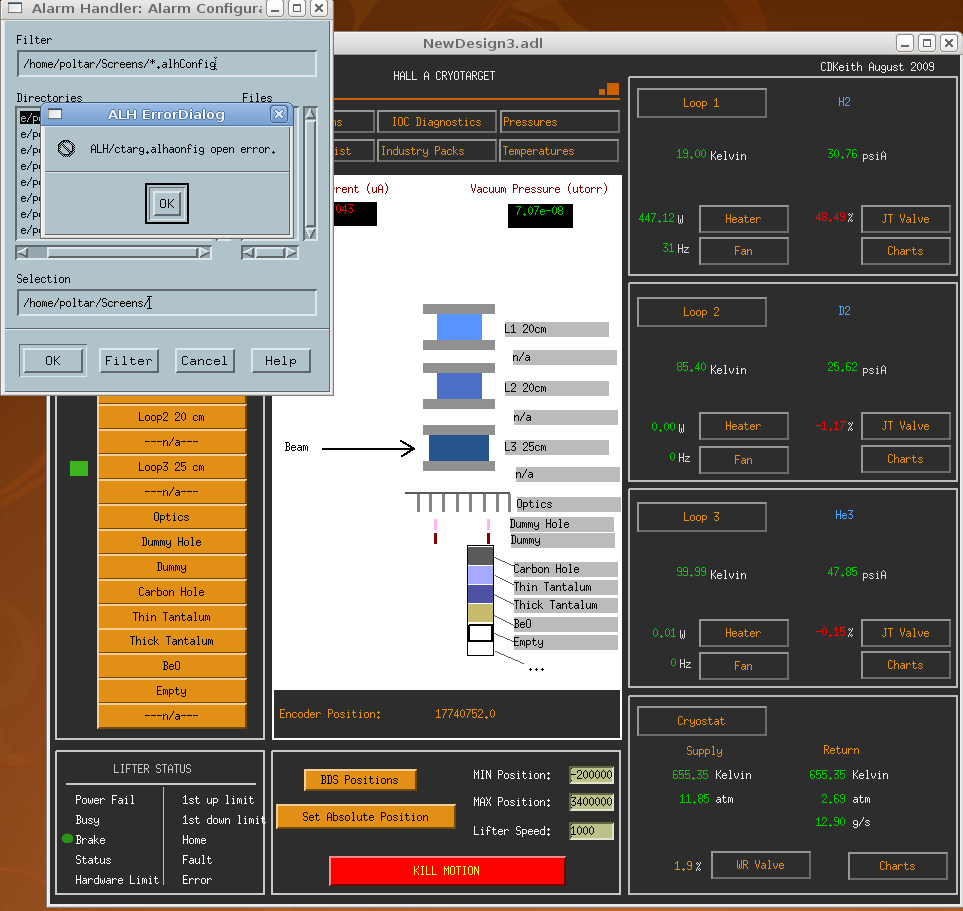Open the Loop 3 panel button

click(x=701, y=517)
